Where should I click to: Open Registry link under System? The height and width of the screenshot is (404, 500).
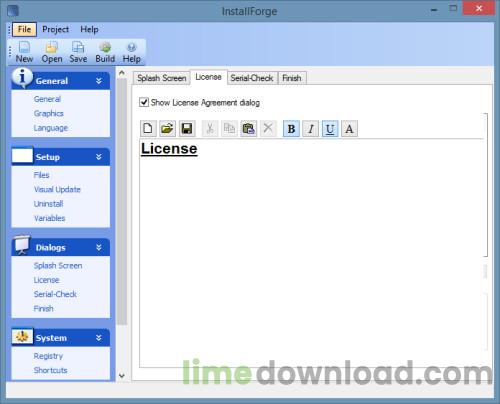[48, 356]
